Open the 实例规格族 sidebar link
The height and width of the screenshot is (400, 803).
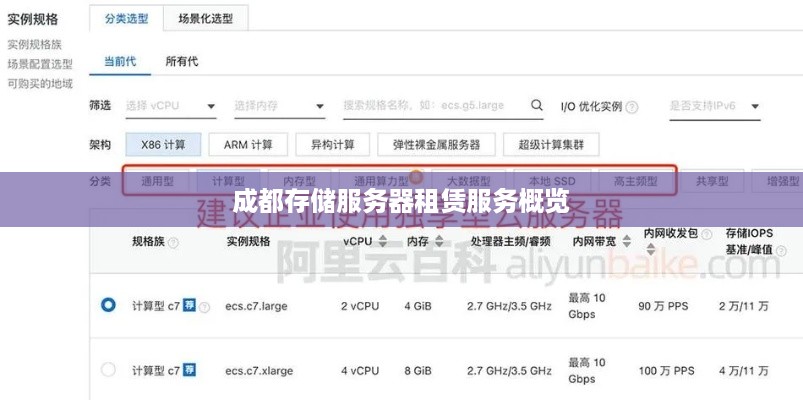coord(34,45)
